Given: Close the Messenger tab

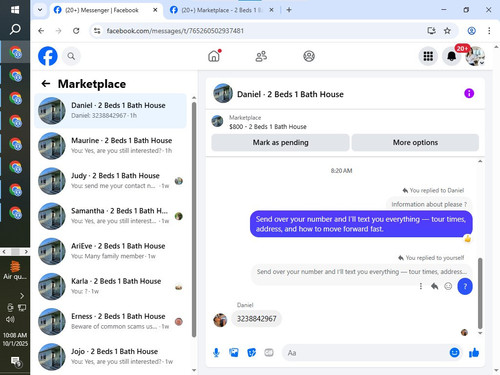Looking at the screenshot, I should click(x=155, y=10).
